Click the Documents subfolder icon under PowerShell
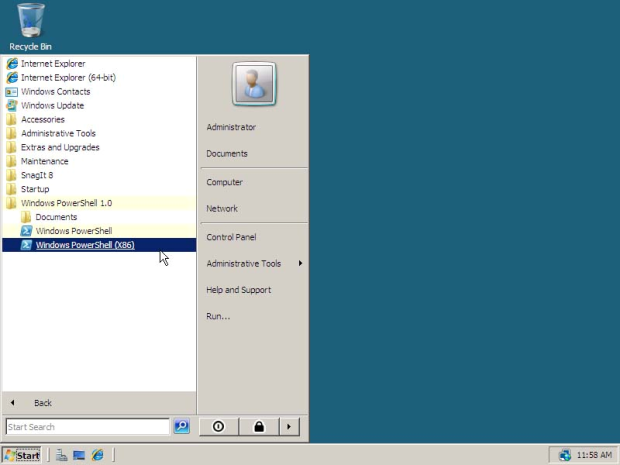The width and height of the screenshot is (620, 465). (26, 217)
